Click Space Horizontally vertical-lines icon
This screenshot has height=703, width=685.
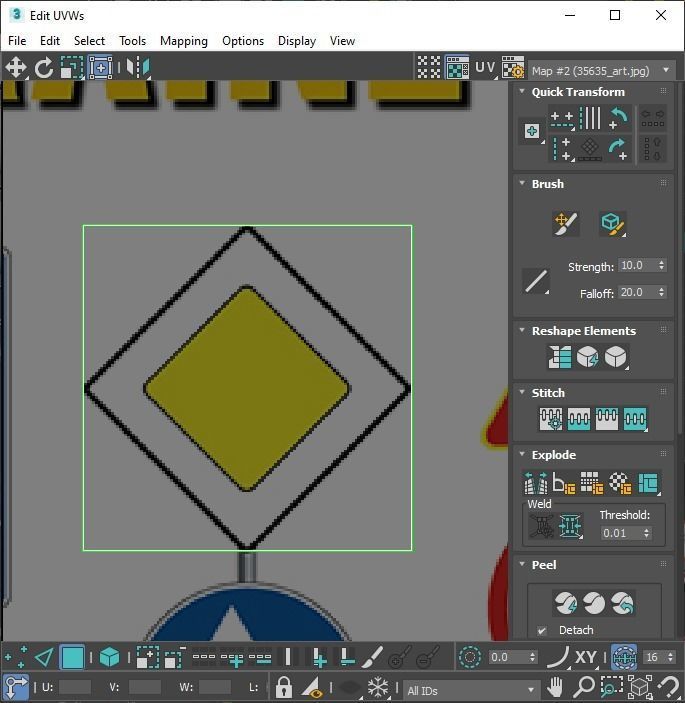(590, 118)
